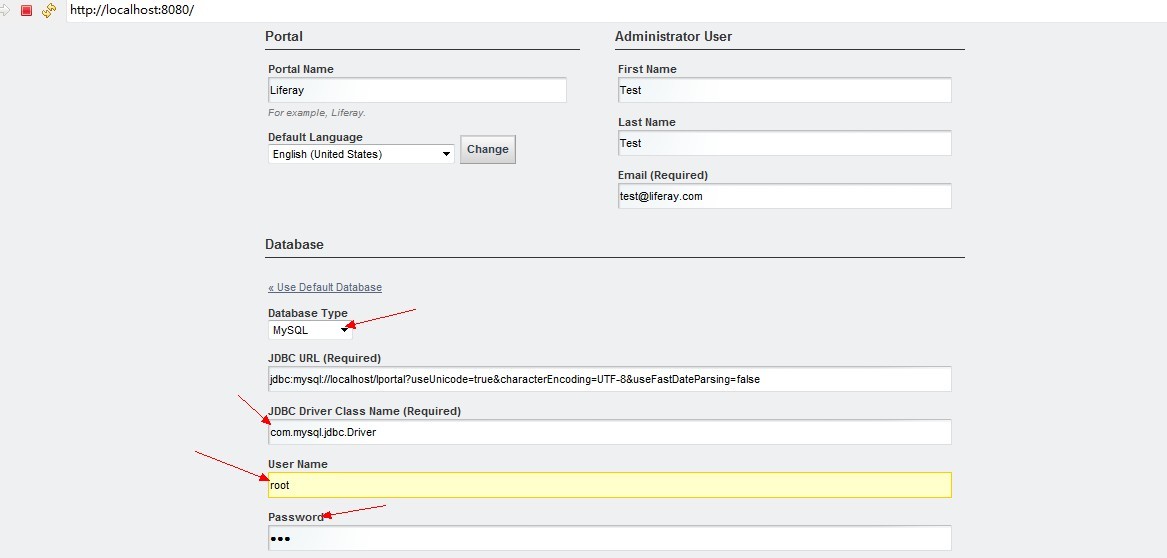The height and width of the screenshot is (558, 1167).
Task: Click the First Name input field
Action: [784, 90]
